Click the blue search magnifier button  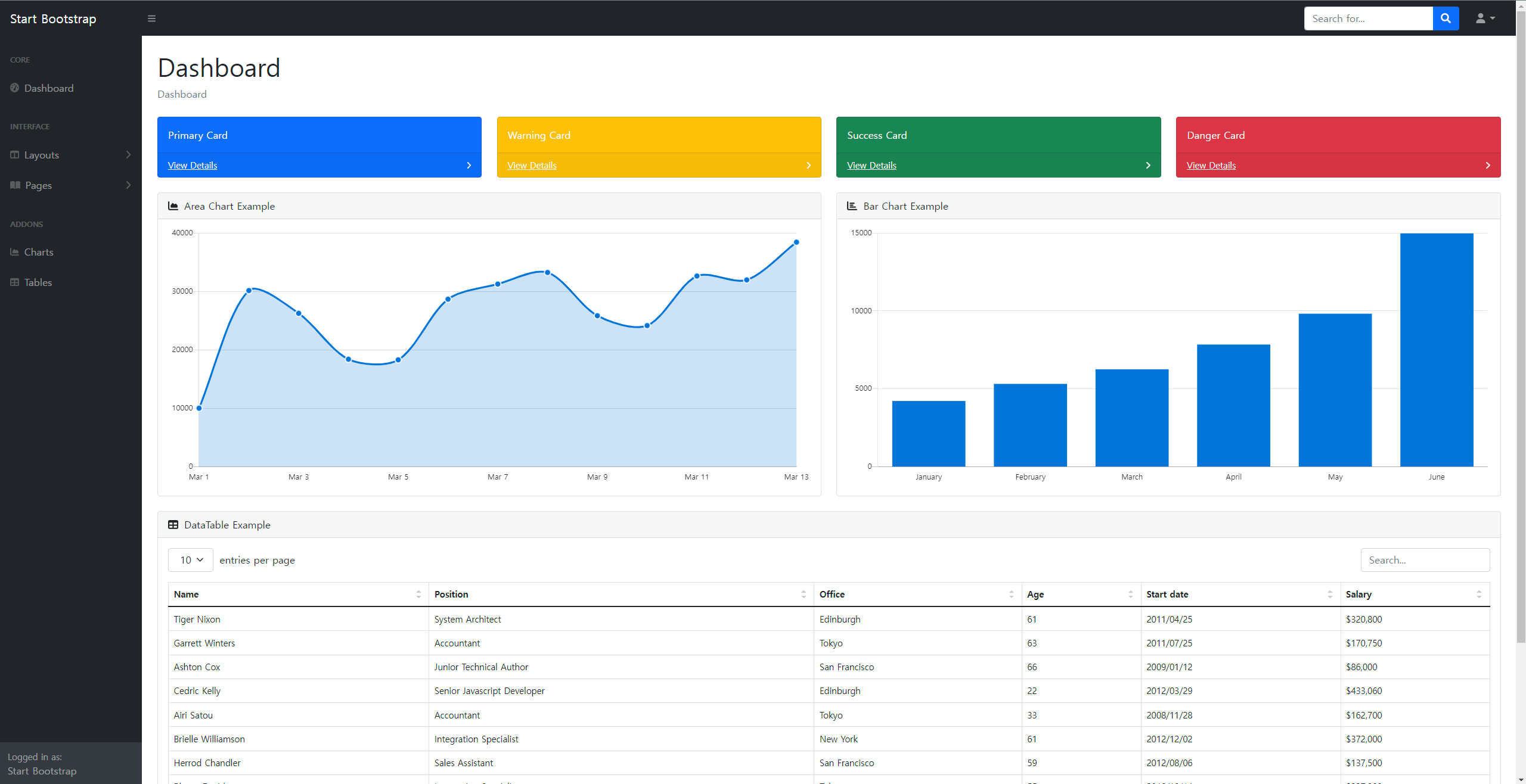[1446, 18]
